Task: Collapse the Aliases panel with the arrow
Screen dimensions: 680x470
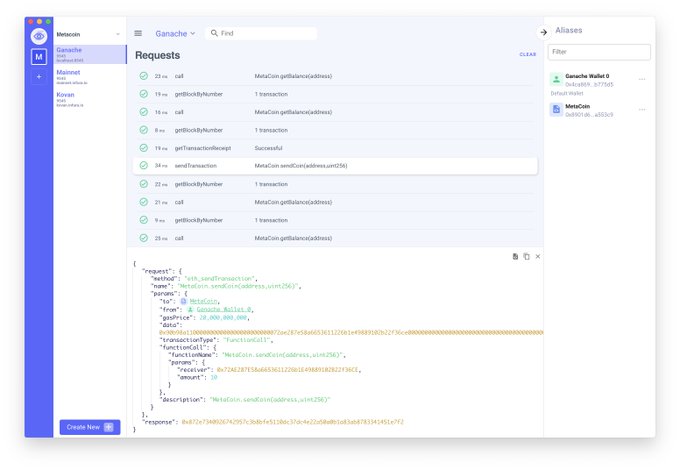Action: (543, 32)
